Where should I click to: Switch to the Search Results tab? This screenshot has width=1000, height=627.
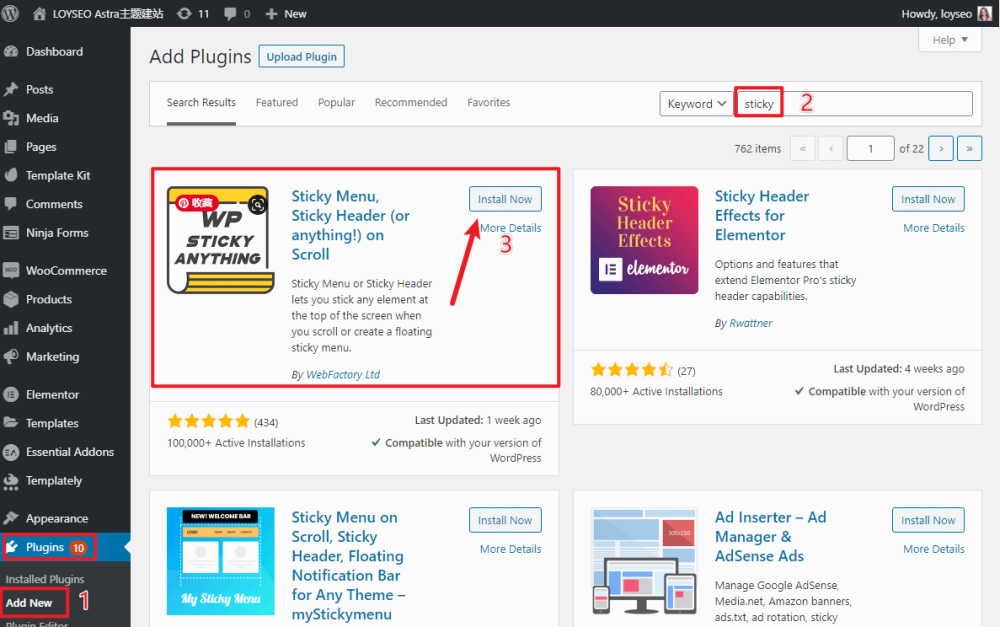tap(201, 102)
